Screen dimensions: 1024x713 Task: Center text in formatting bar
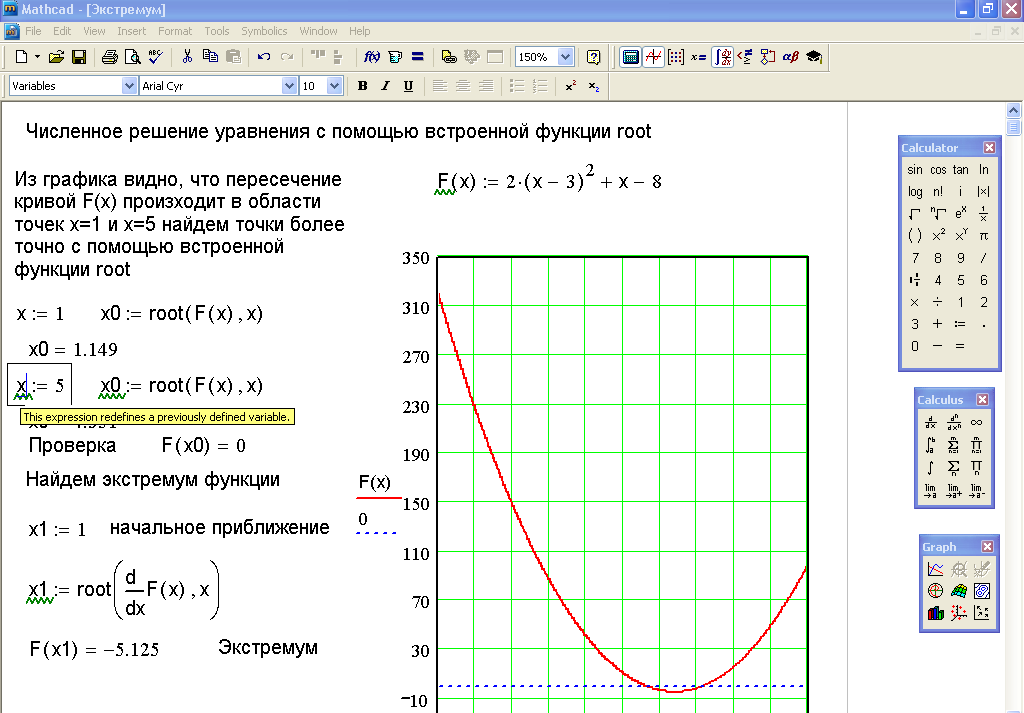463,86
